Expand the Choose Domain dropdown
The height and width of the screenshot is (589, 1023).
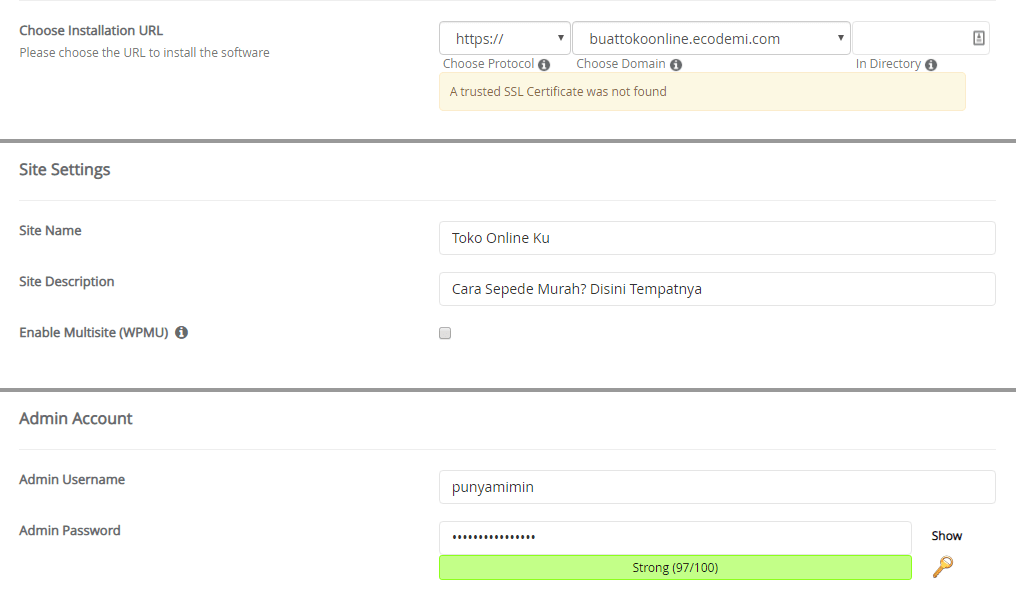click(x=711, y=39)
